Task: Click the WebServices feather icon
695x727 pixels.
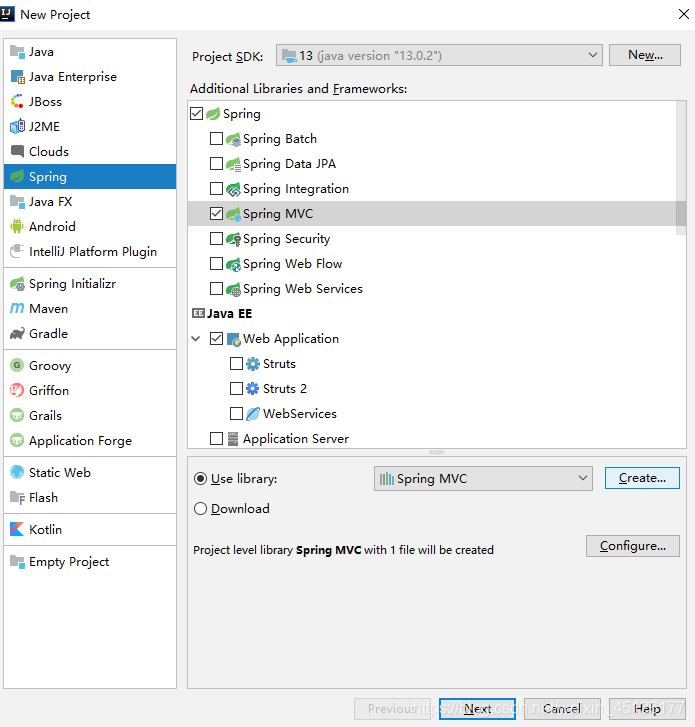Action: coord(253,414)
